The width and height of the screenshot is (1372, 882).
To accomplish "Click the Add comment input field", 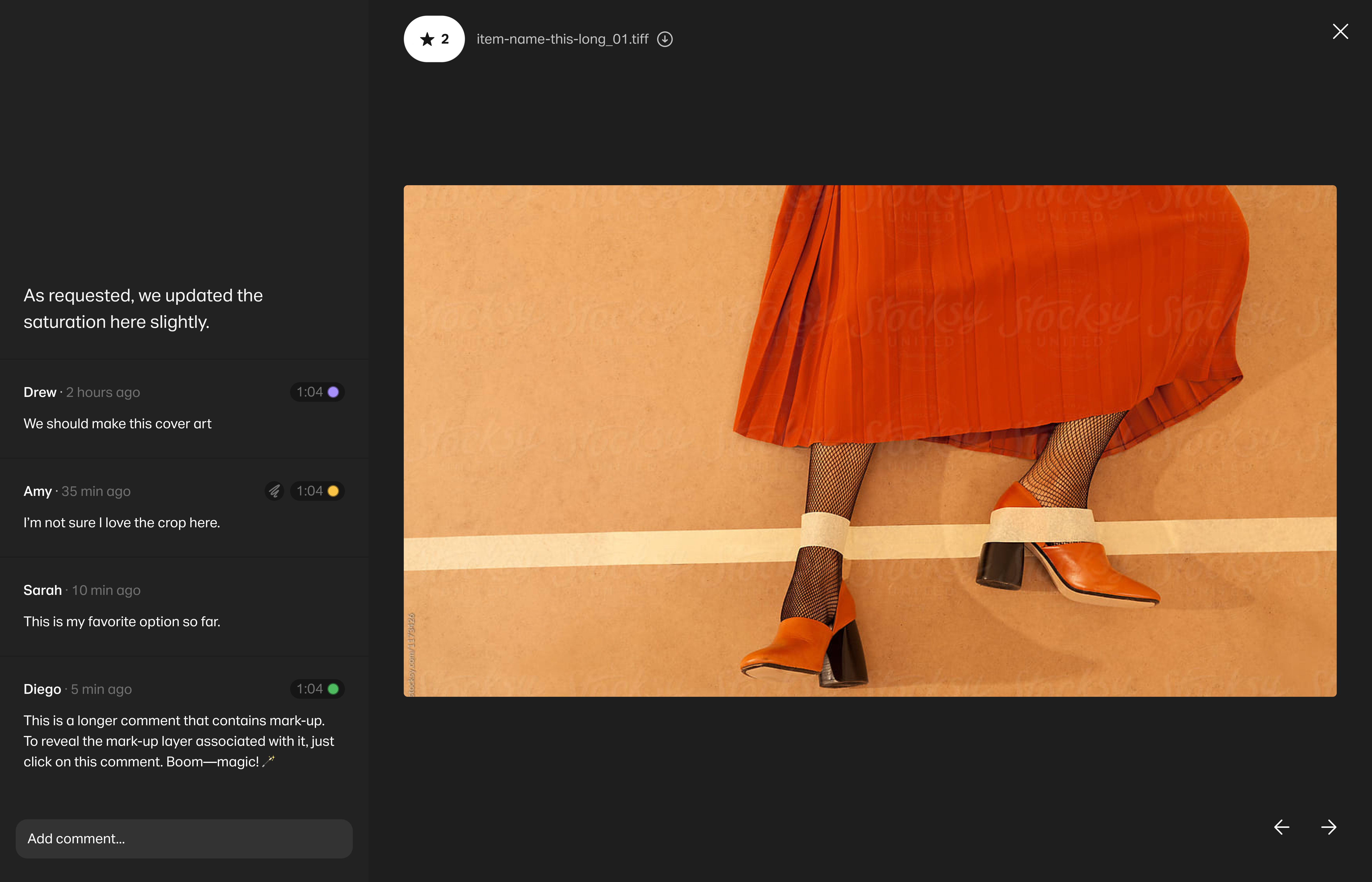I will 184,838.
